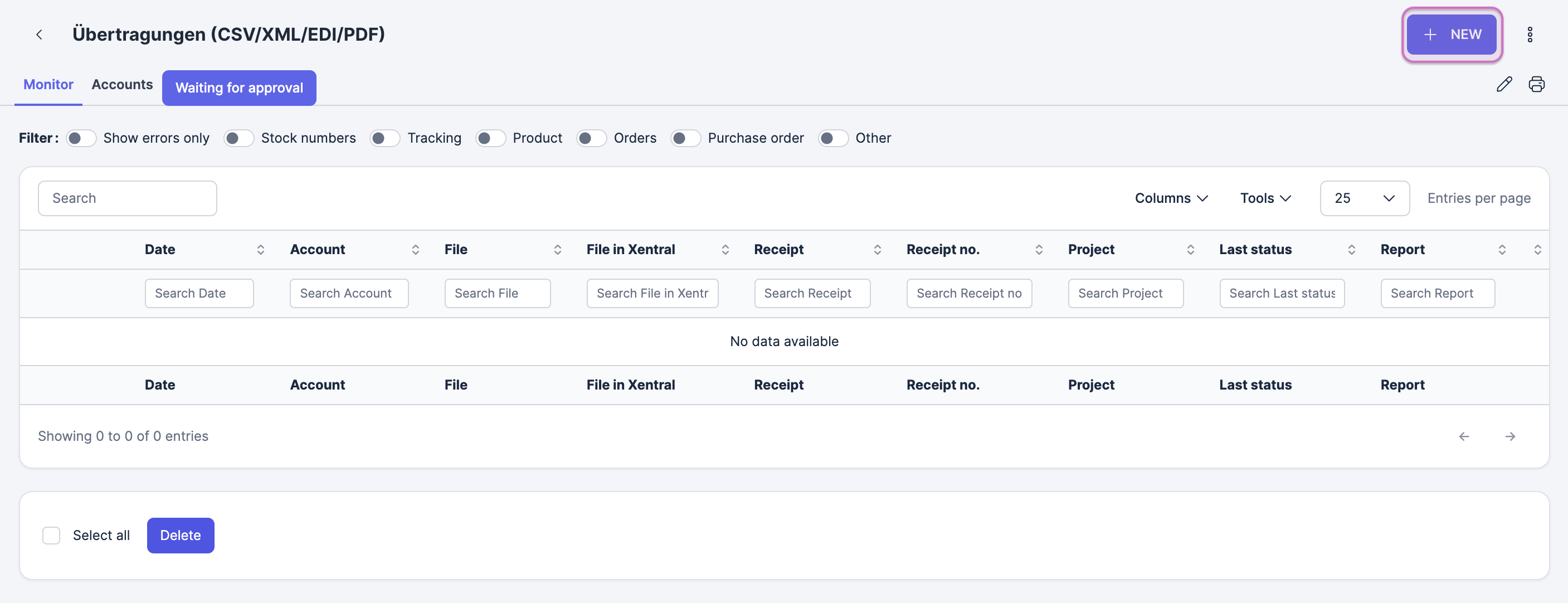Click the NEW button
This screenshot has width=1568, height=603.
[1452, 35]
